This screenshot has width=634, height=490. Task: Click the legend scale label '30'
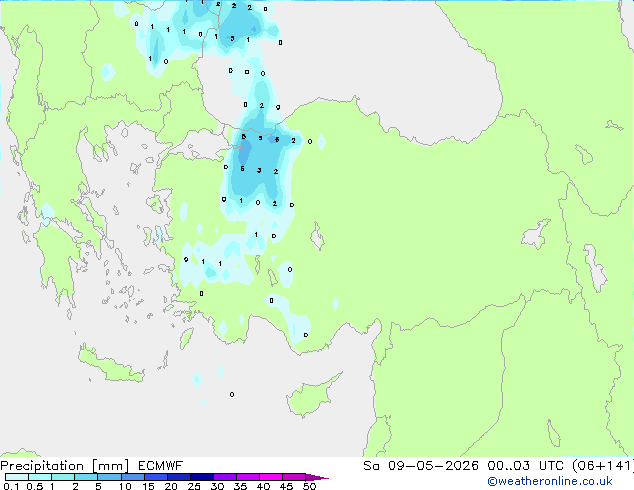[x=217, y=486]
